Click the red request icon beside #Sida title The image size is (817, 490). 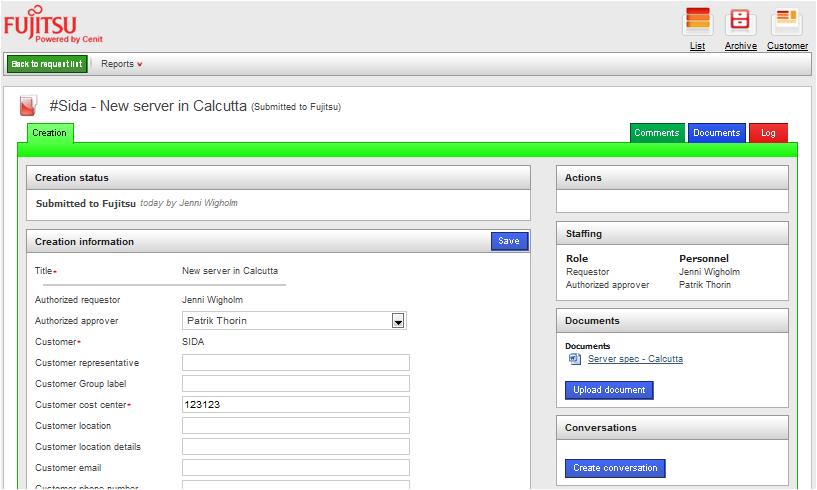click(x=28, y=106)
